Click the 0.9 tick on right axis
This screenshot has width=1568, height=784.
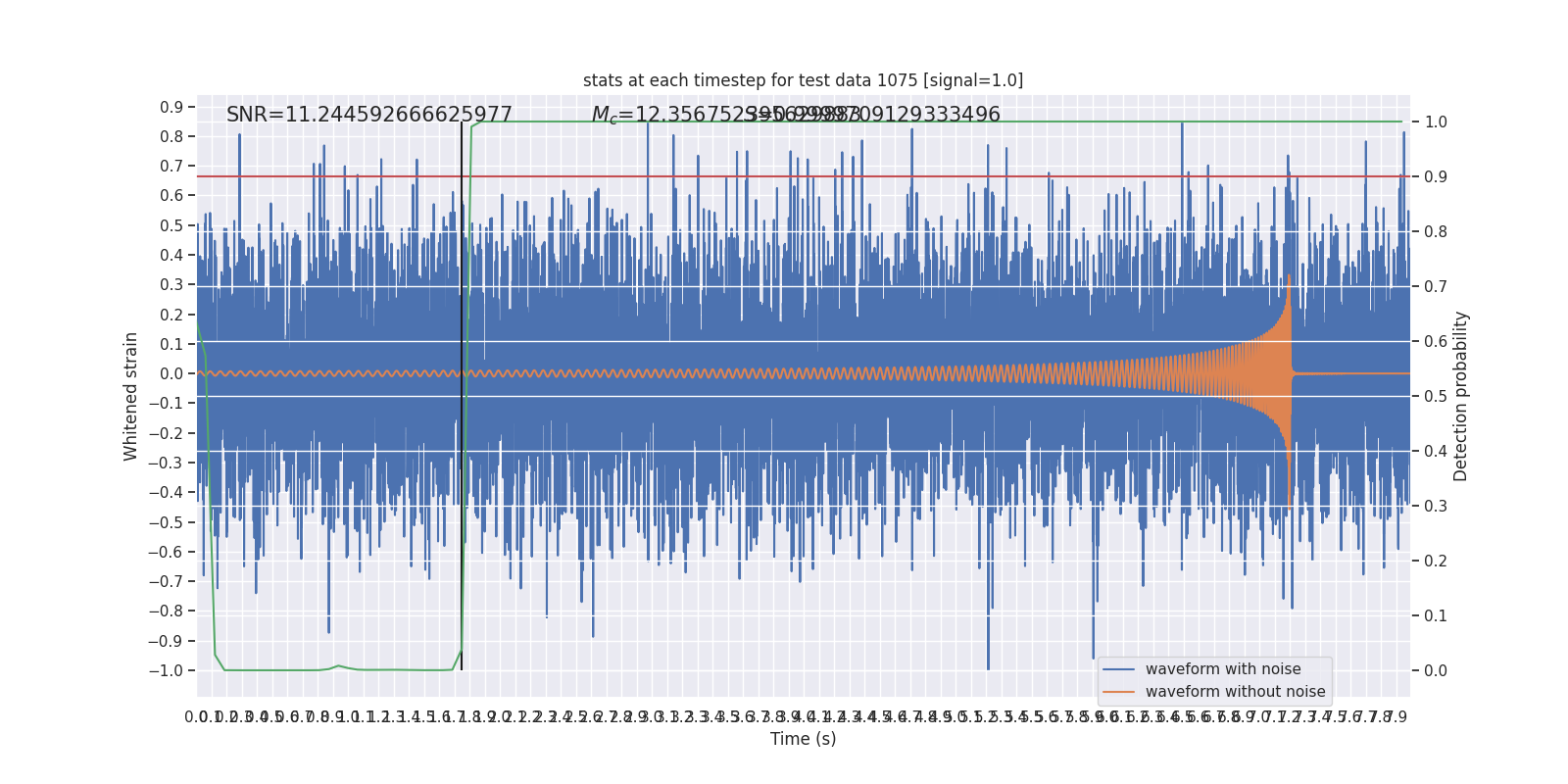click(x=1436, y=177)
